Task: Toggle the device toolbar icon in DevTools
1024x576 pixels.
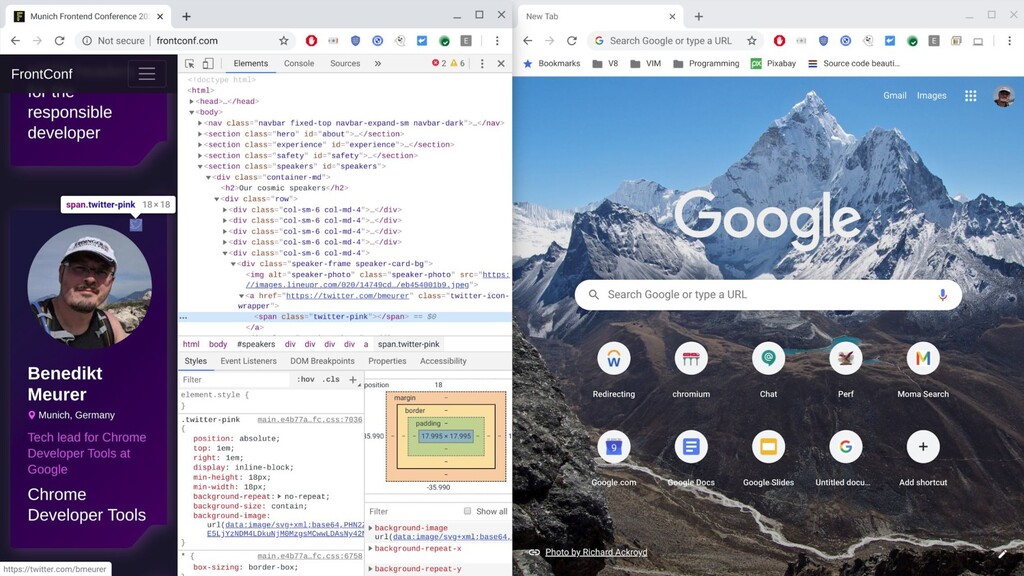Action: 208,63
